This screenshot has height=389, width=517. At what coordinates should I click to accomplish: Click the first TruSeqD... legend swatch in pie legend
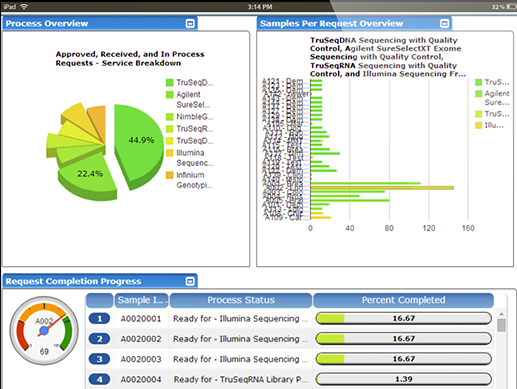pyautogui.click(x=170, y=82)
